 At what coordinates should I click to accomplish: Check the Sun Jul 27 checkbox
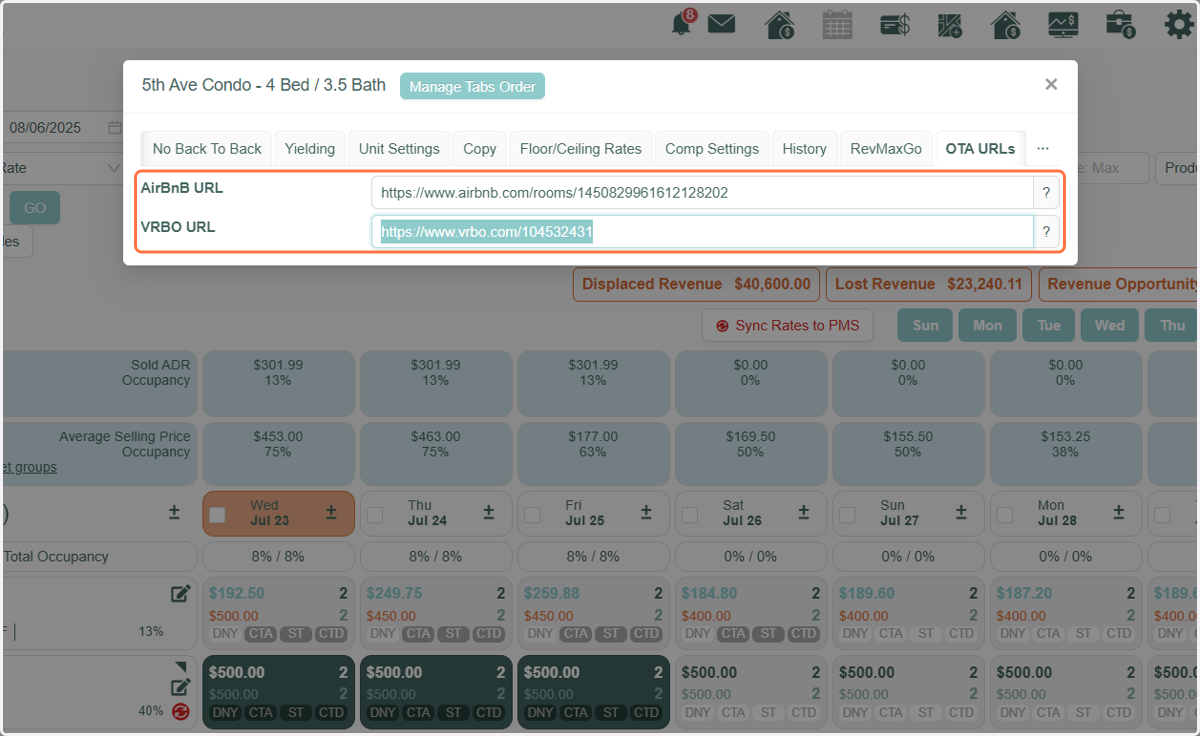click(848, 515)
